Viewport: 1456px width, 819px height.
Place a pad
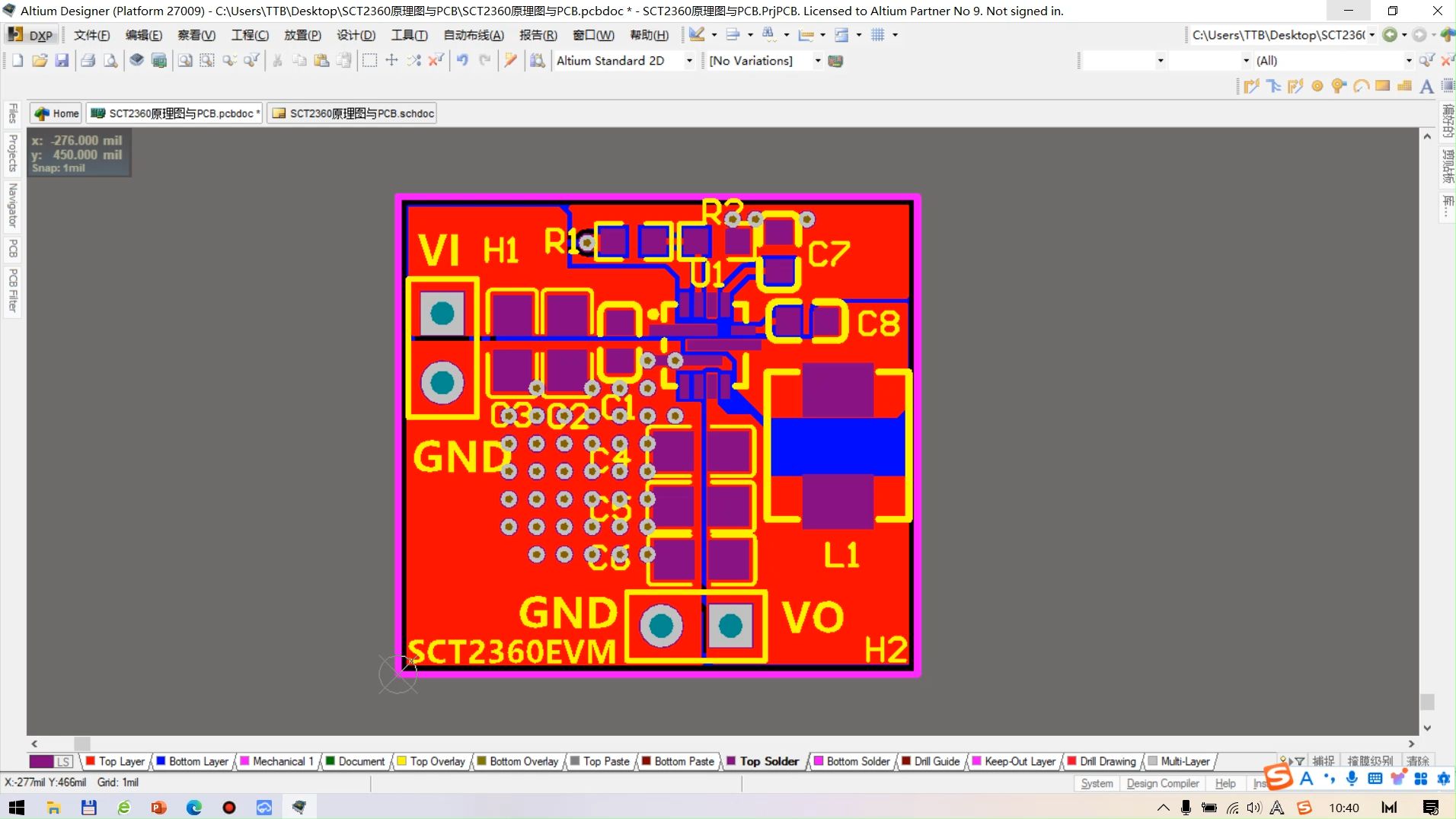click(x=1317, y=86)
